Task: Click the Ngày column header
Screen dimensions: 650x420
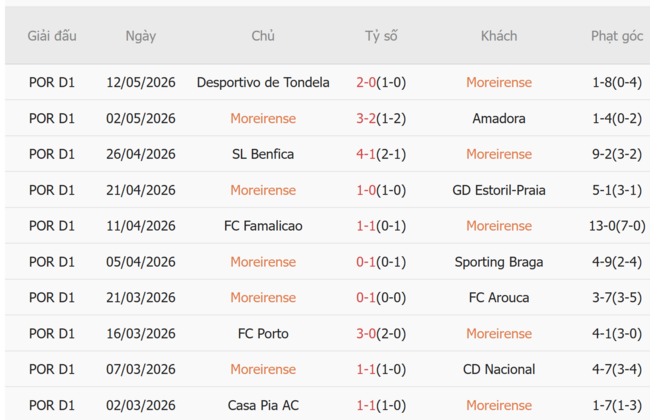Action: pos(141,36)
